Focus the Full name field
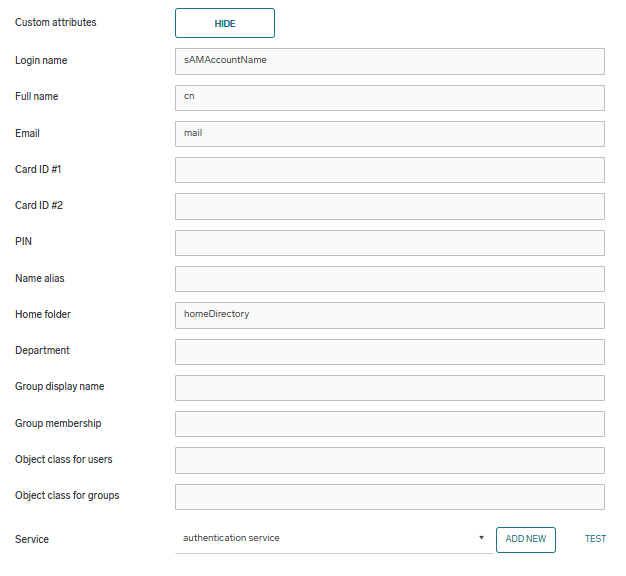The width and height of the screenshot is (626, 576). (x=389, y=97)
